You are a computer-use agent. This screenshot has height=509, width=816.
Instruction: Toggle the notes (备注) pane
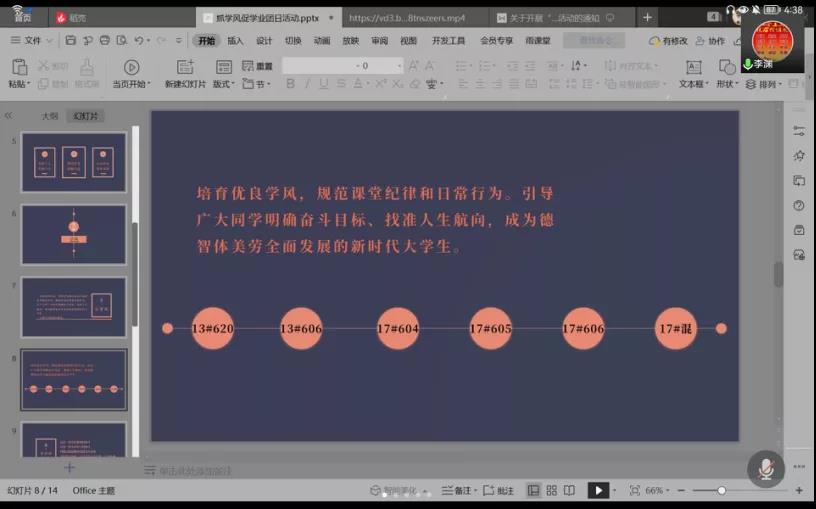(x=458, y=490)
